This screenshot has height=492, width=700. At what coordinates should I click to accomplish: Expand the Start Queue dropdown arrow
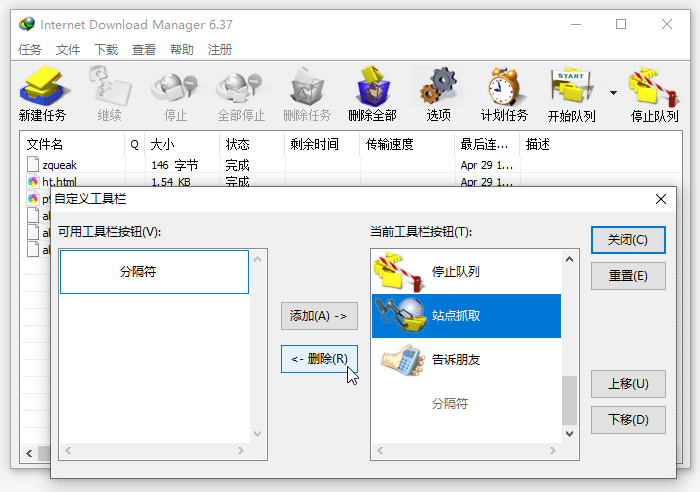tap(613, 93)
